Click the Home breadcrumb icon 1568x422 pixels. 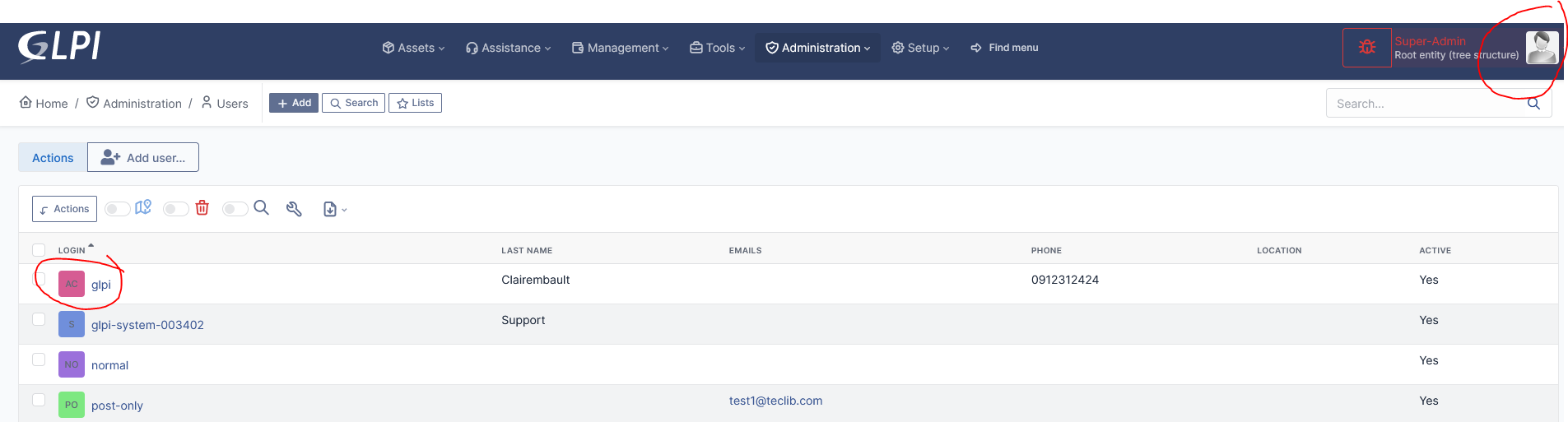point(26,102)
